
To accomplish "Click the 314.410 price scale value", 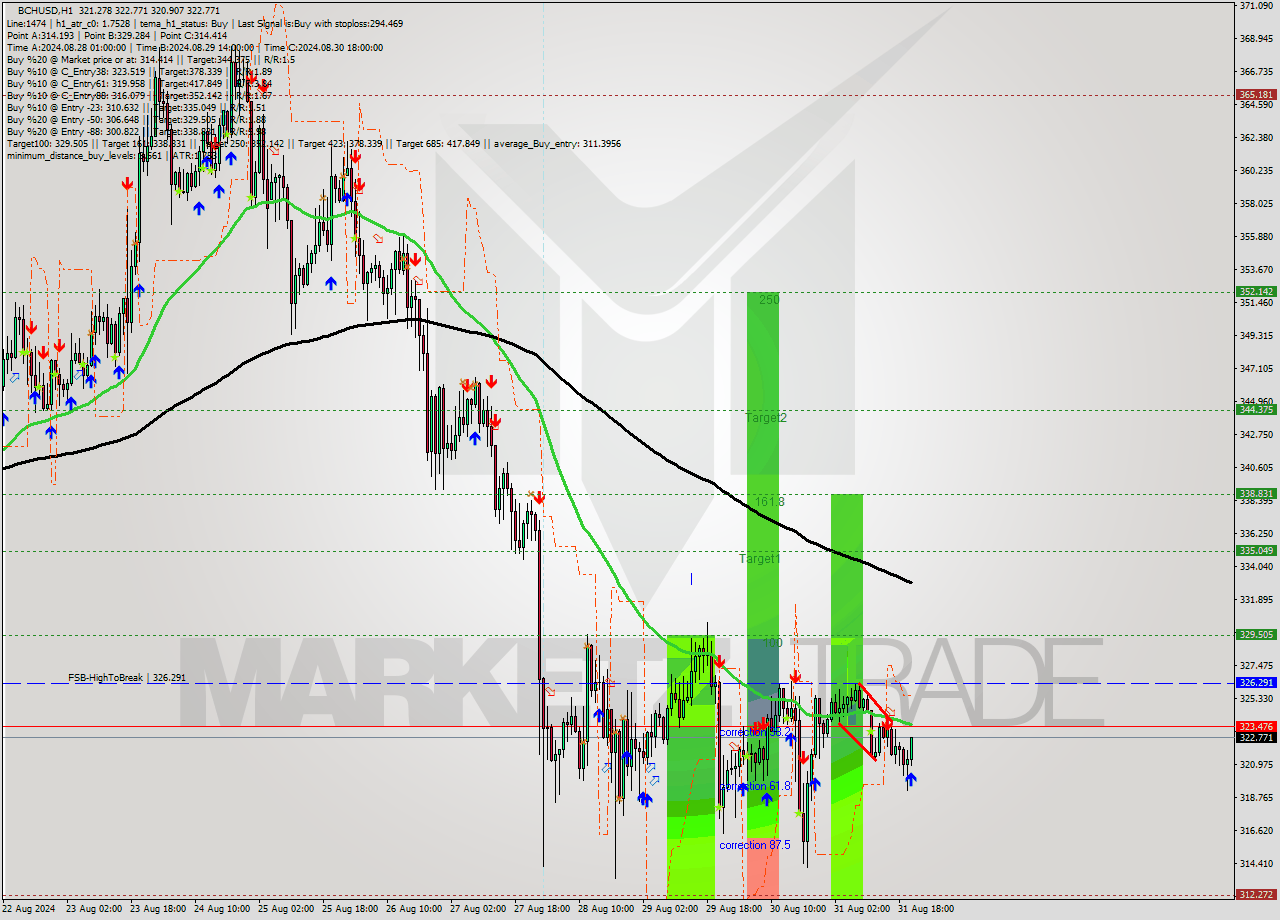I will 1255,863.
